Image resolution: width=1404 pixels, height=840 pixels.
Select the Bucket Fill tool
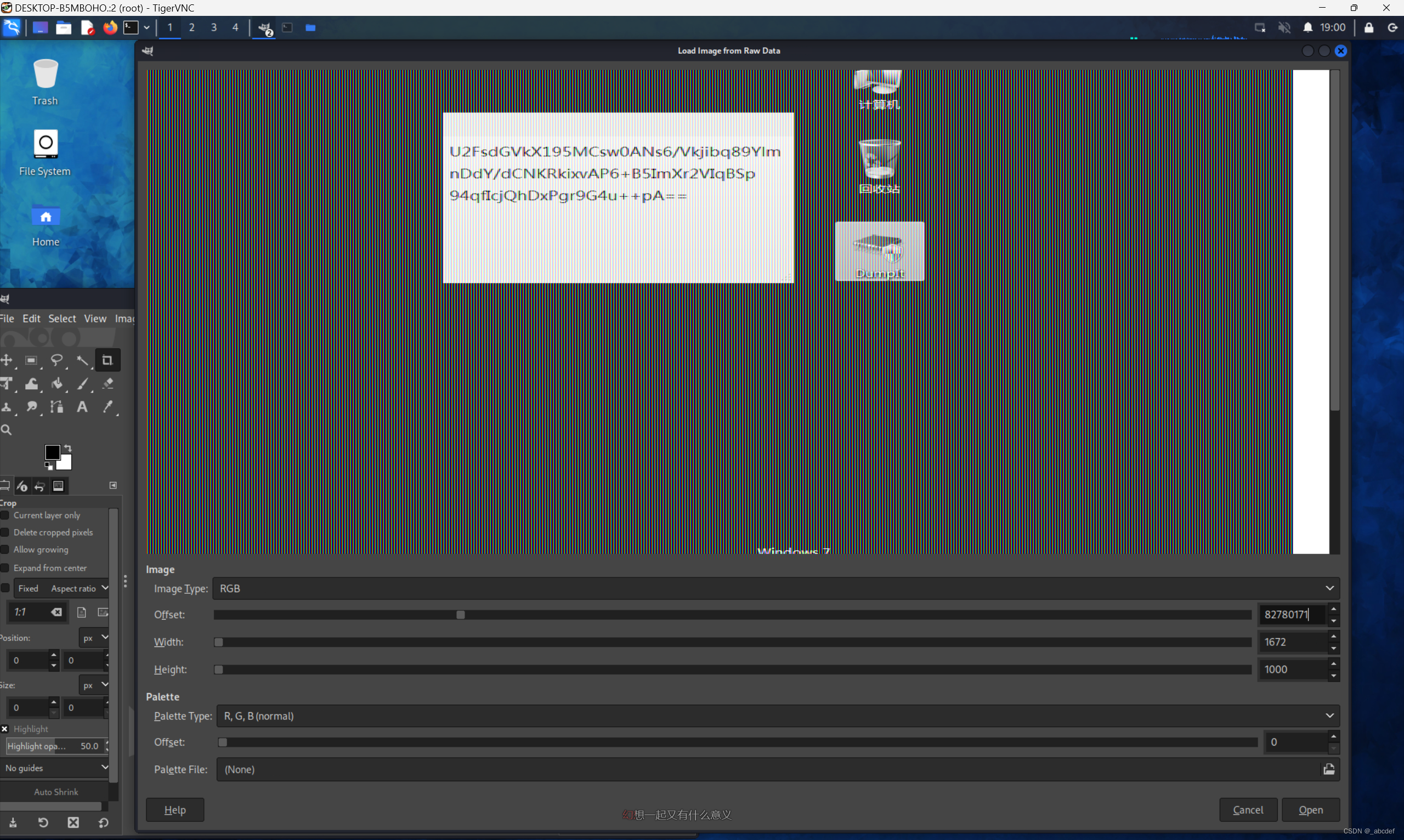coord(56,384)
